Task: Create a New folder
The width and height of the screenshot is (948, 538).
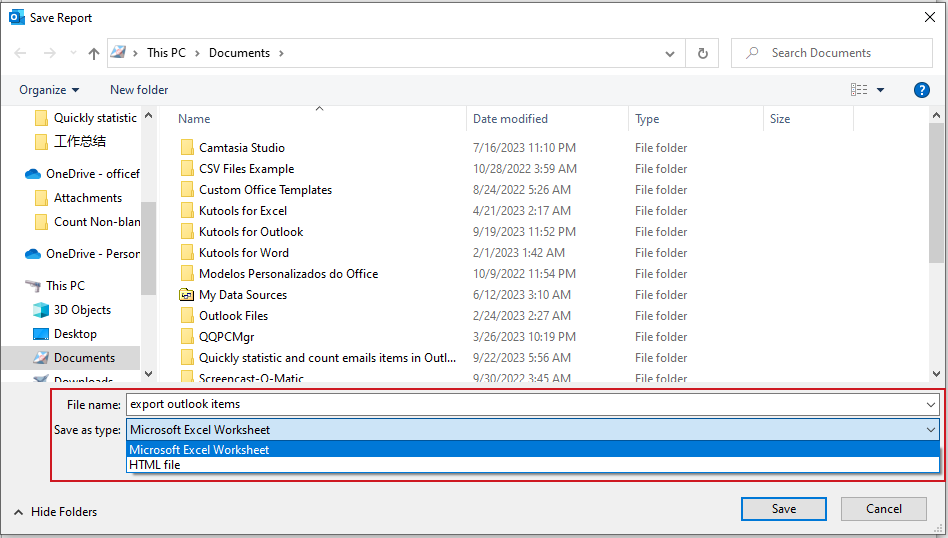Action: [x=139, y=90]
